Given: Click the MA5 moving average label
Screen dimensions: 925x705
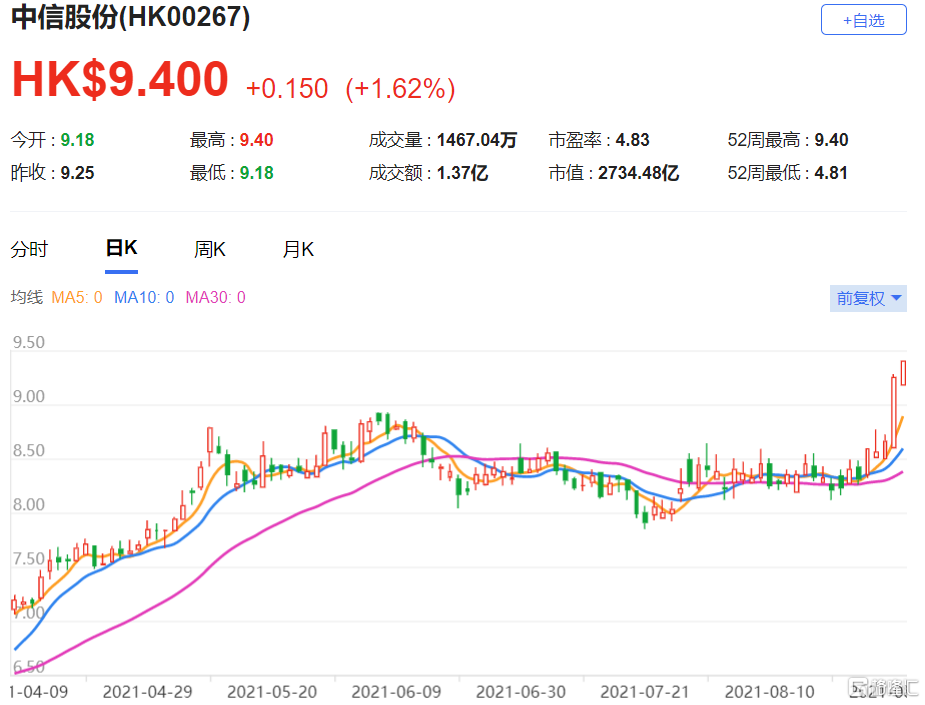Looking at the screenshot, I should click(77, 297).
